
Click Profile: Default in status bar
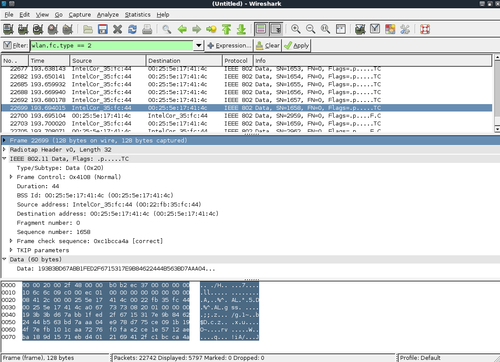420,358
